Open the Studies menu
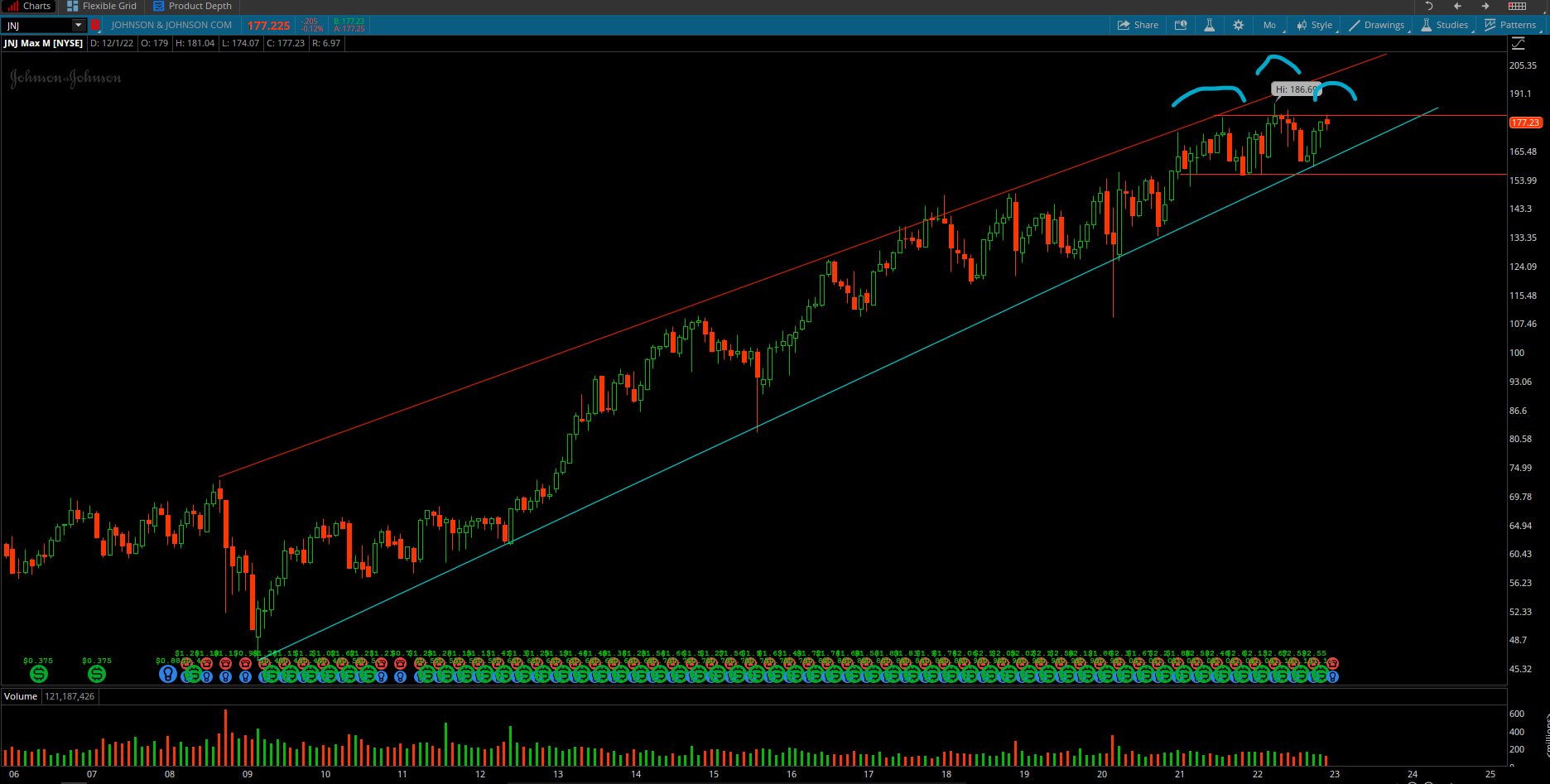This screenshot has height=784, width=1550. (x=1445, y=25)
